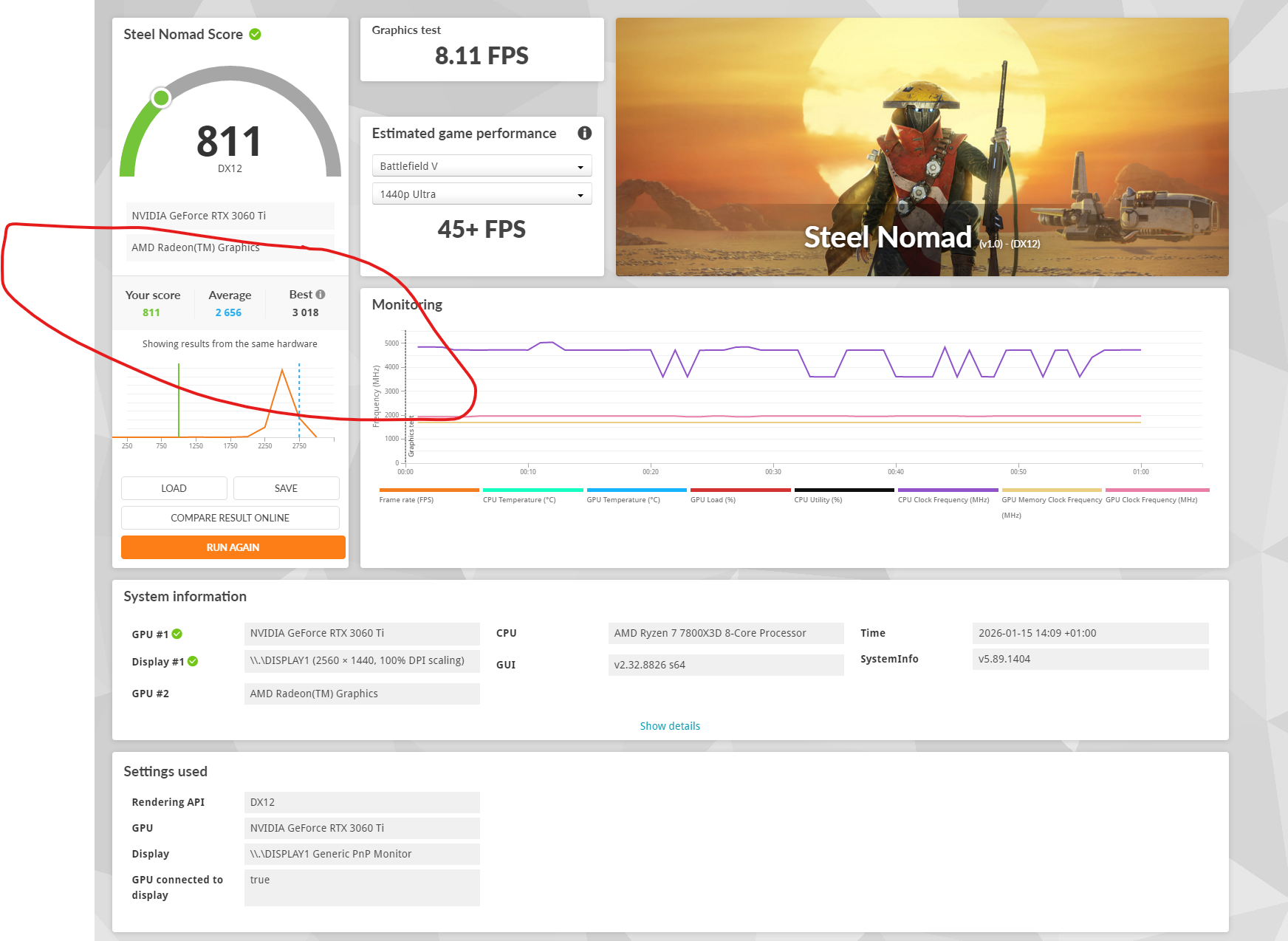This screenshot has width=1288, height=941.
Task: Click the System information heading
Action: click(185, 596)
